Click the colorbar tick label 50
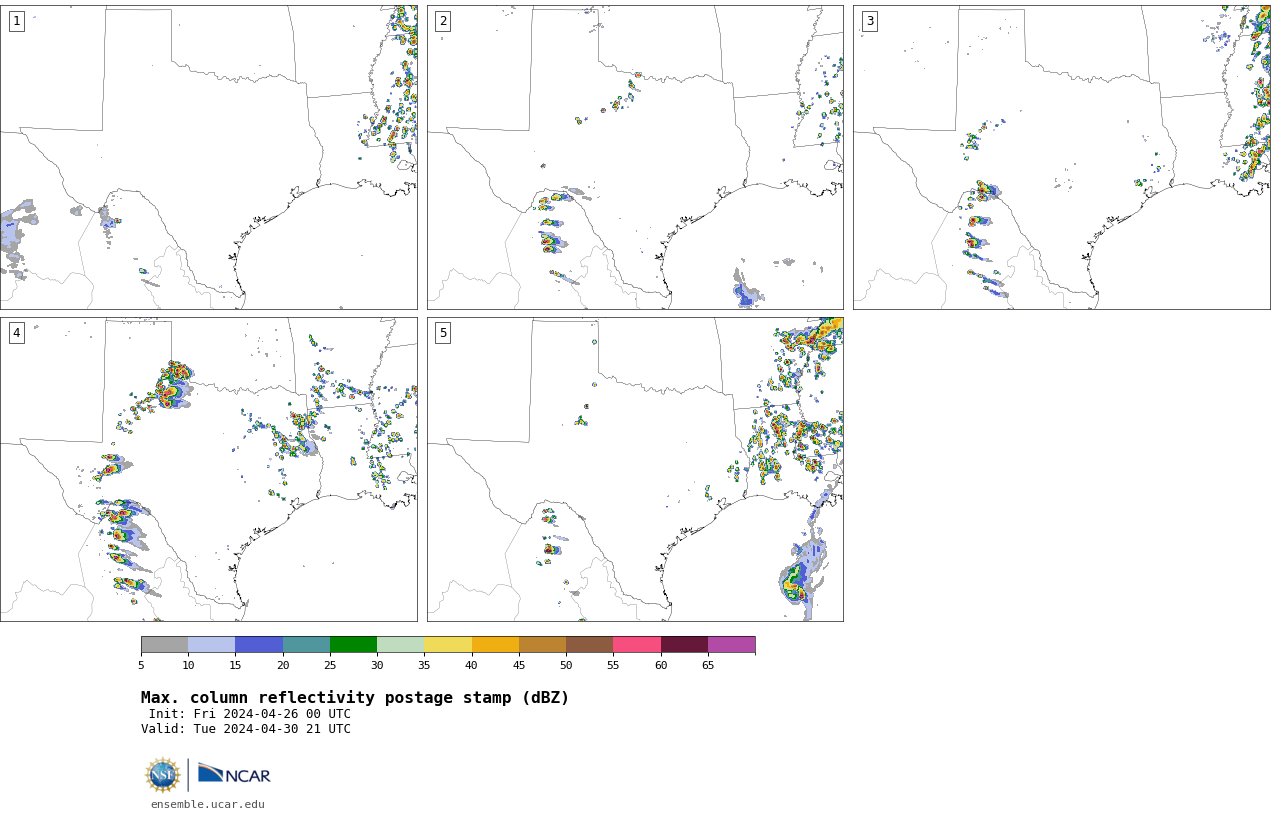Screen dimensions: 1280x815 pos(566,665)
